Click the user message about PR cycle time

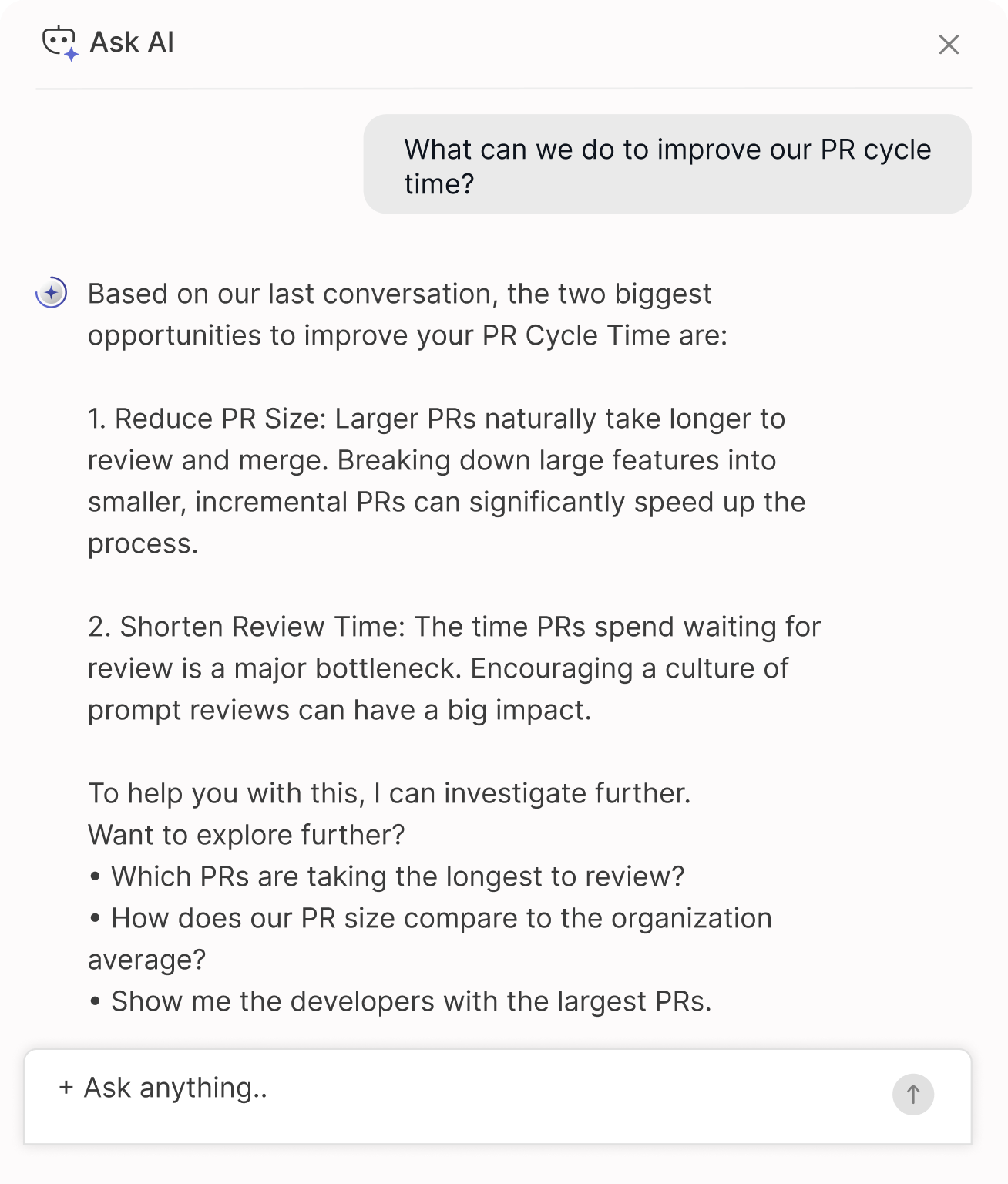pos(667,165)
